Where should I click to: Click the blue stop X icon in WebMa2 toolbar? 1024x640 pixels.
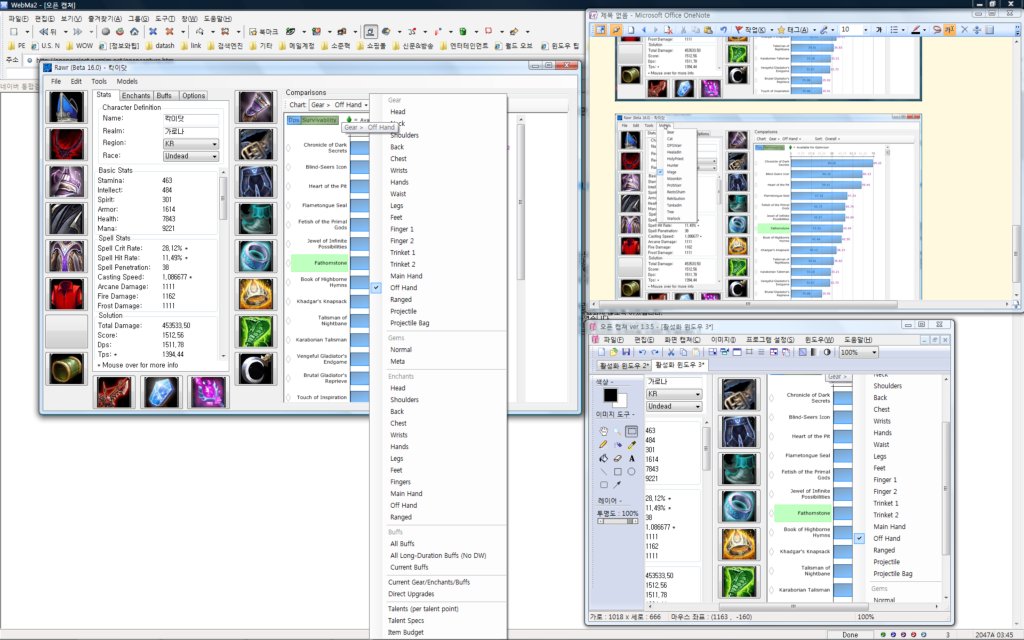153,31
